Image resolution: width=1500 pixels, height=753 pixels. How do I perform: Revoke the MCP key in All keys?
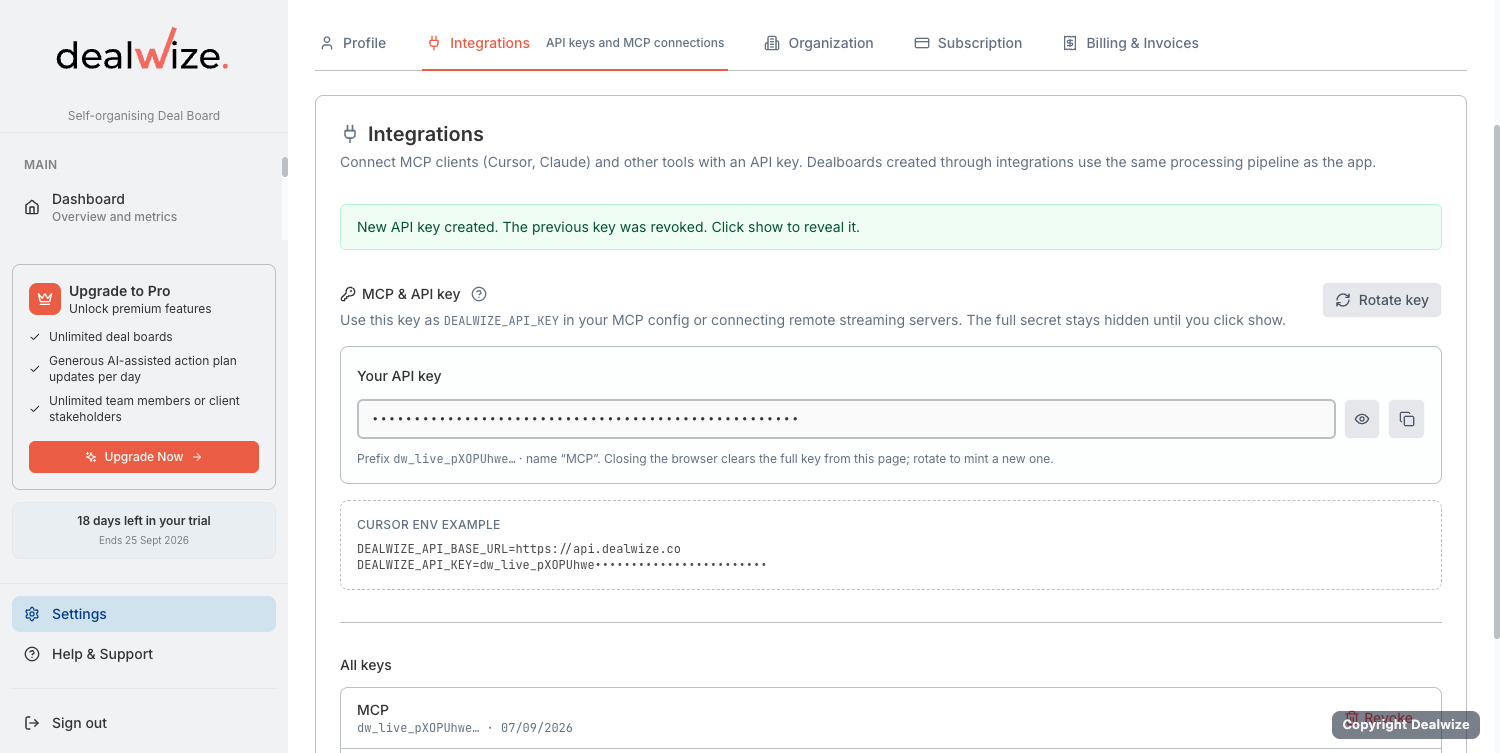pyautogui.click(x=1378, y=718)
